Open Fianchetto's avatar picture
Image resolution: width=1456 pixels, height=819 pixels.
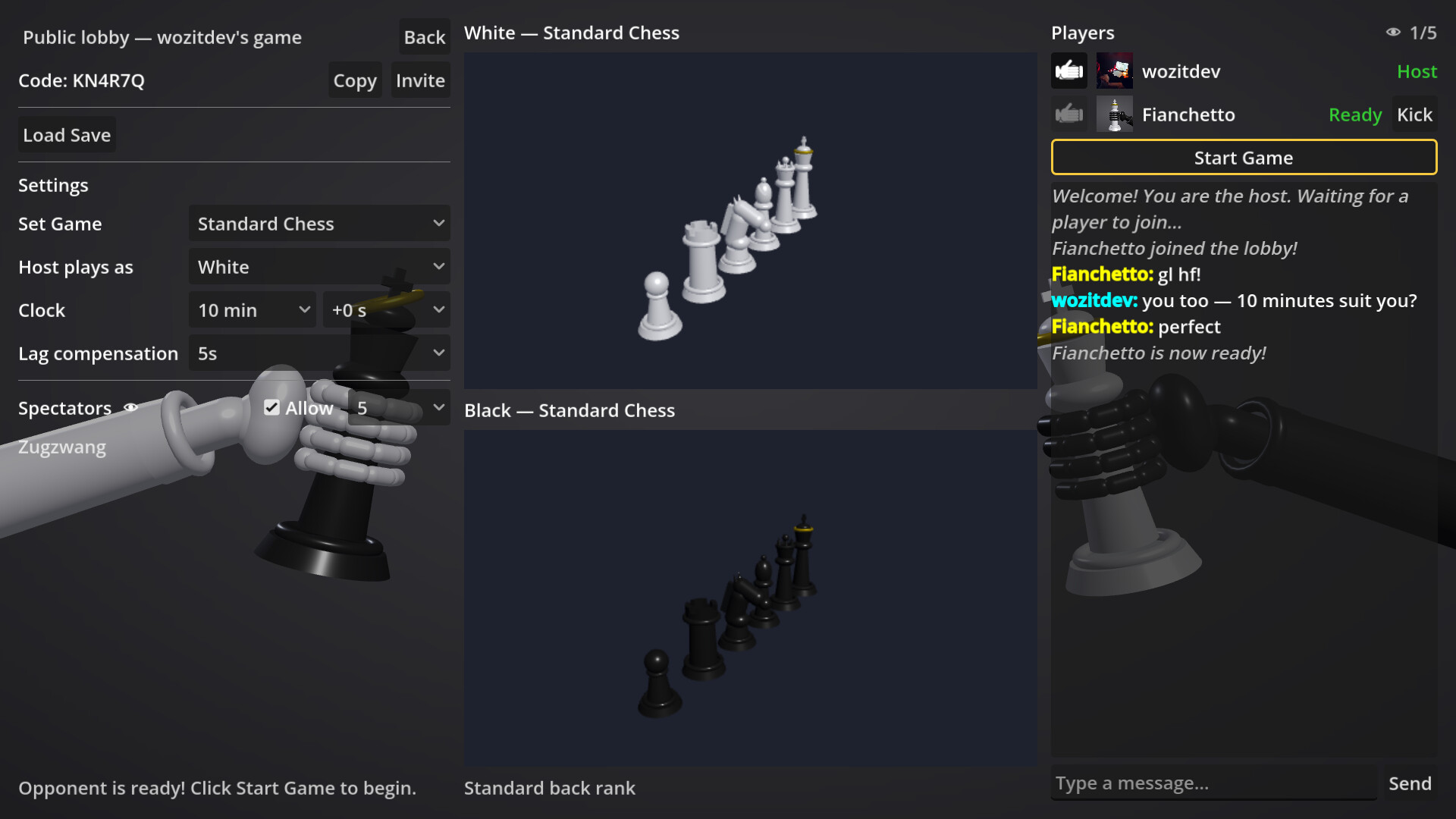click(x=1115, y=115)
